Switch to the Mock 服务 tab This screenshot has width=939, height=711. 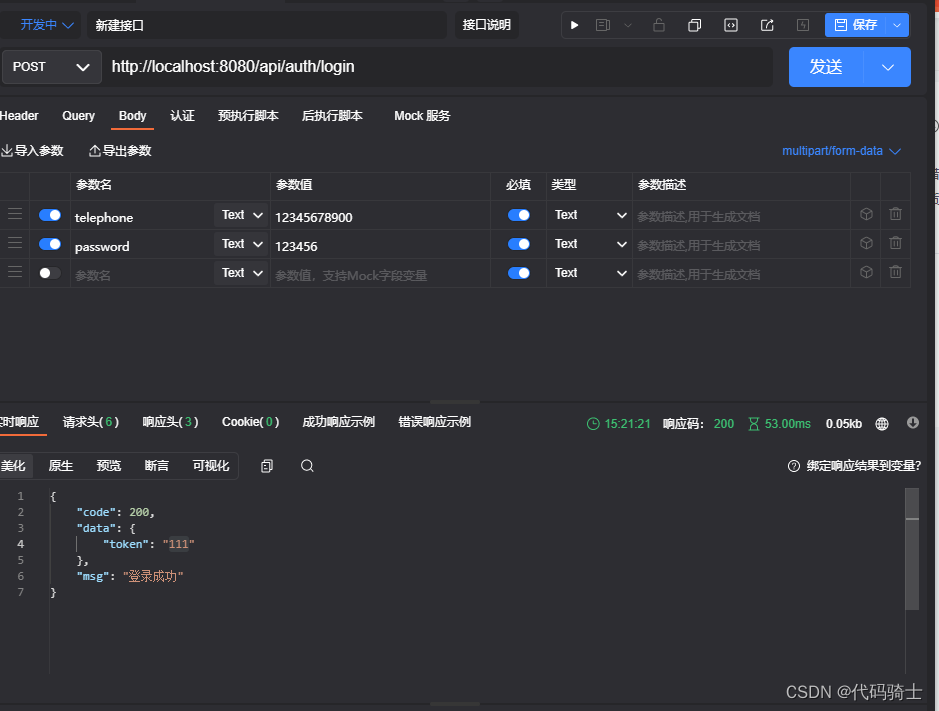point(422,115)
